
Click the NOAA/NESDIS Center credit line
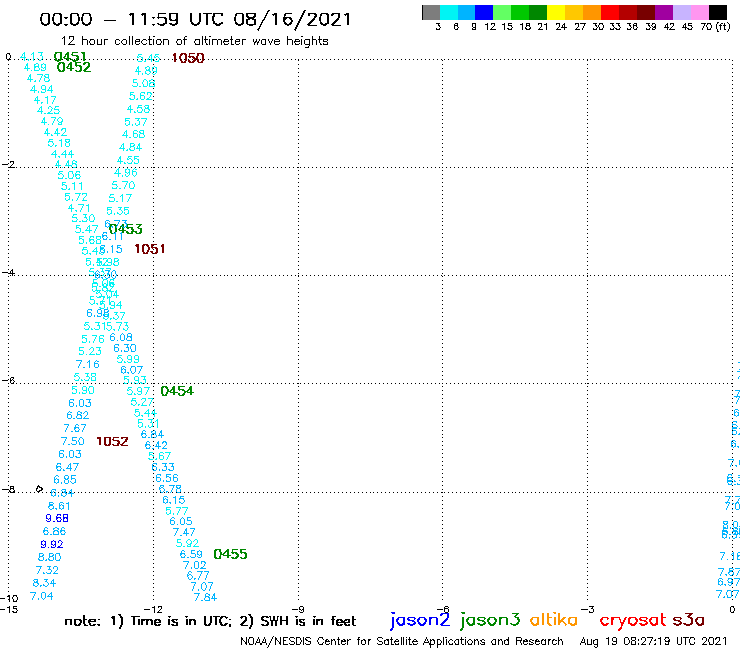[402, 642]
